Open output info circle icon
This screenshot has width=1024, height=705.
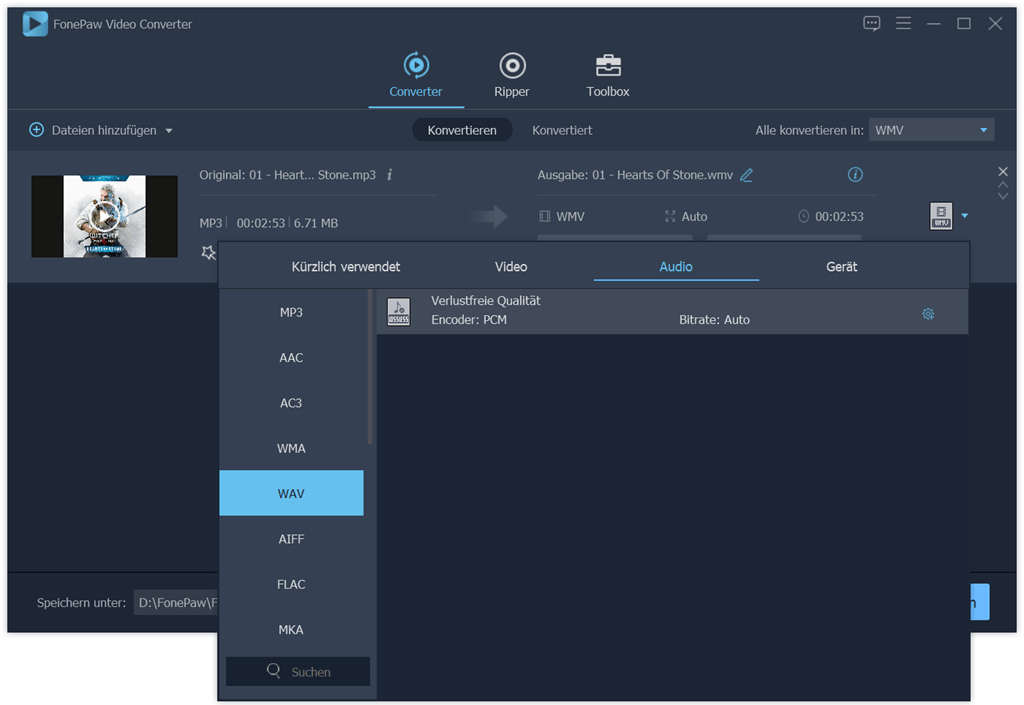coord(855,174)
